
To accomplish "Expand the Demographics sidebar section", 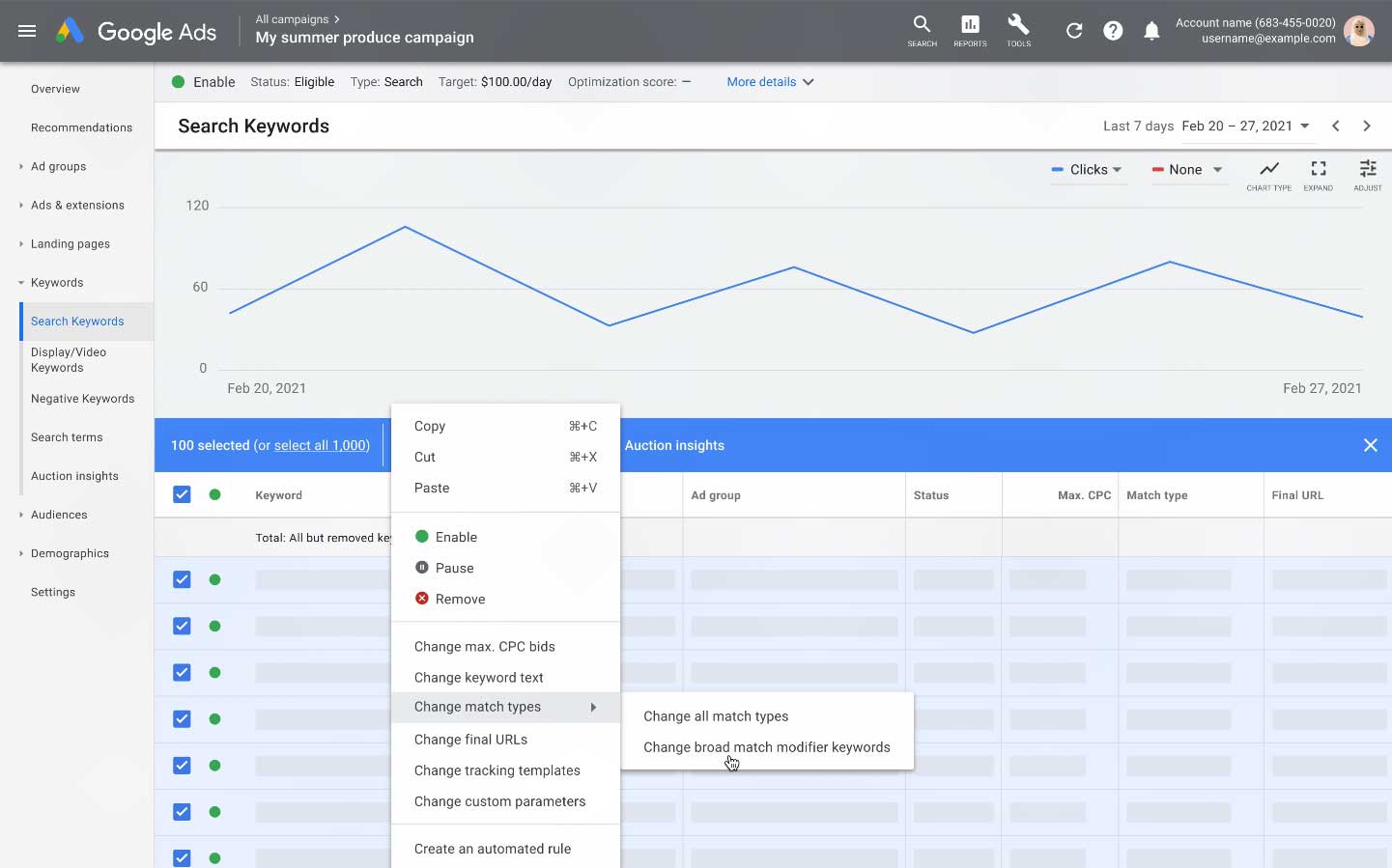I will (20, 553).
